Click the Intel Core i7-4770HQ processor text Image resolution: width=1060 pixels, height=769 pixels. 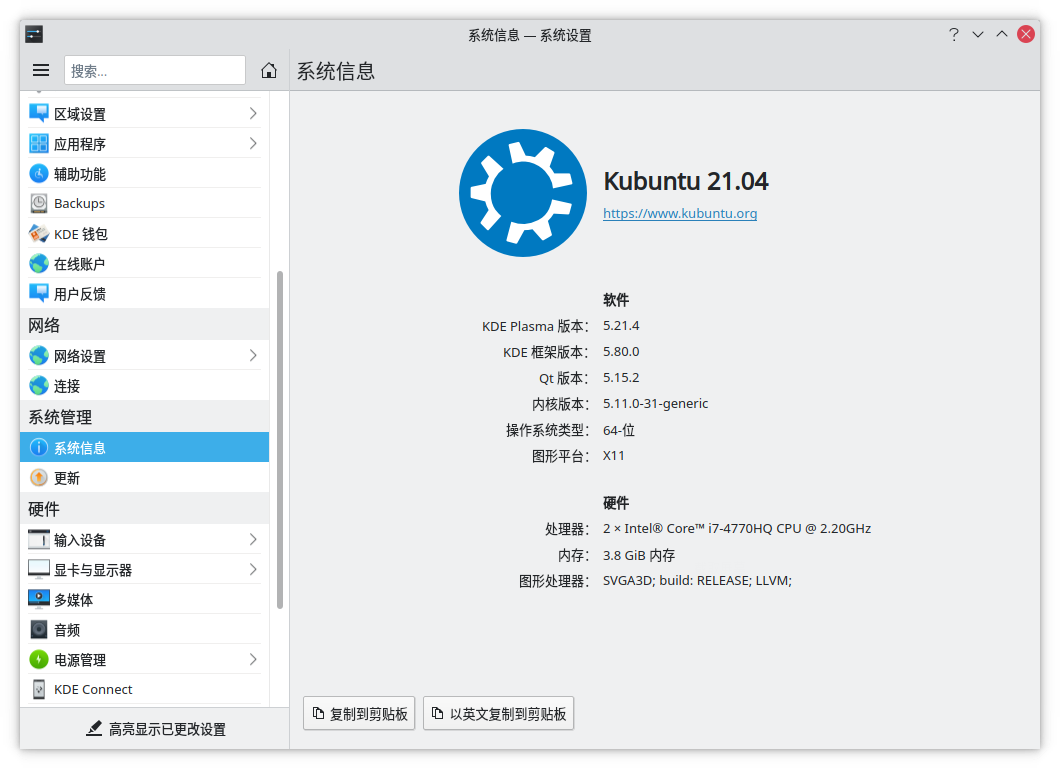pyautogui.click(x=737, y=528)
